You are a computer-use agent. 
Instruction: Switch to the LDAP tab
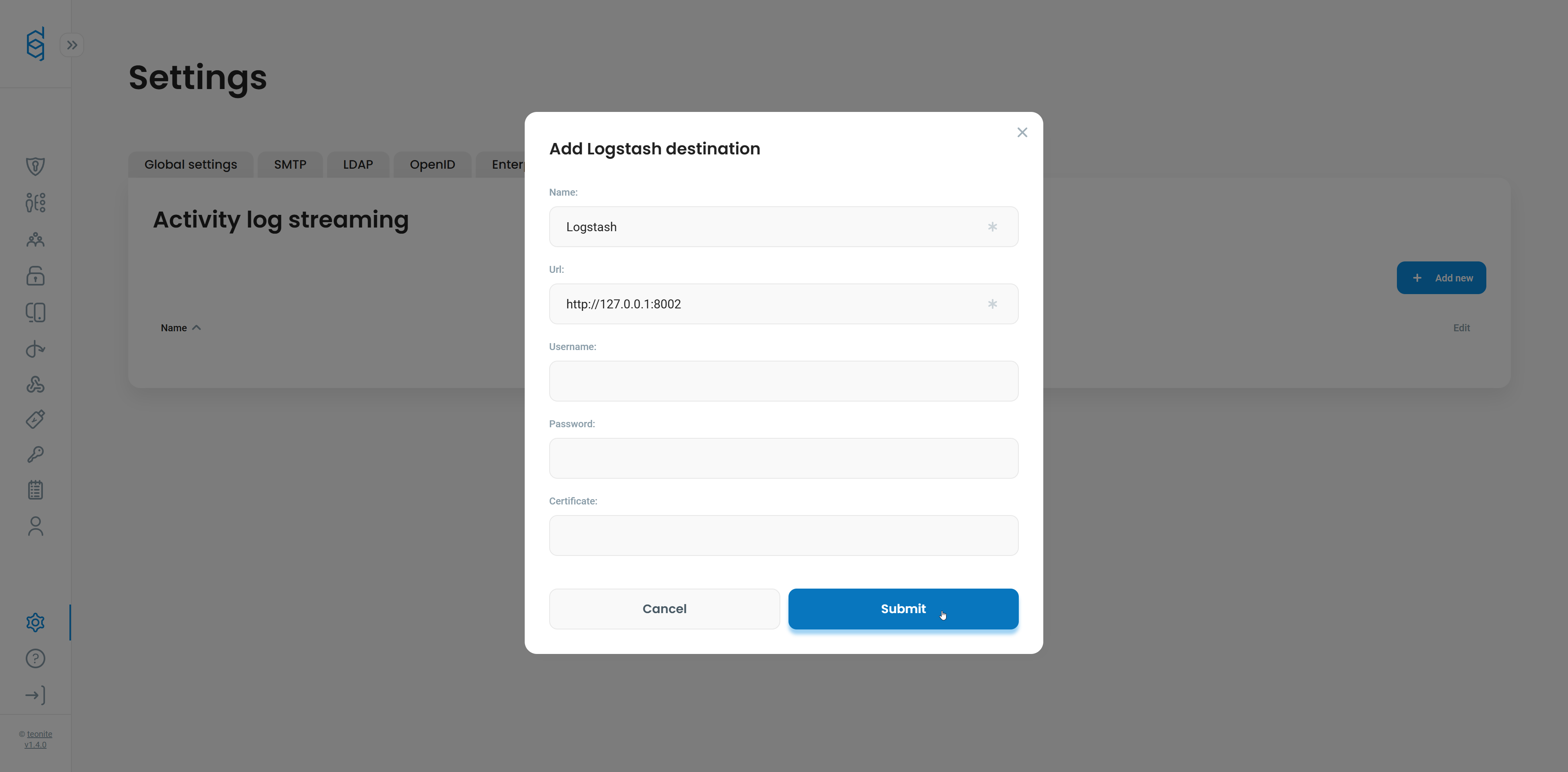point(357,164)
